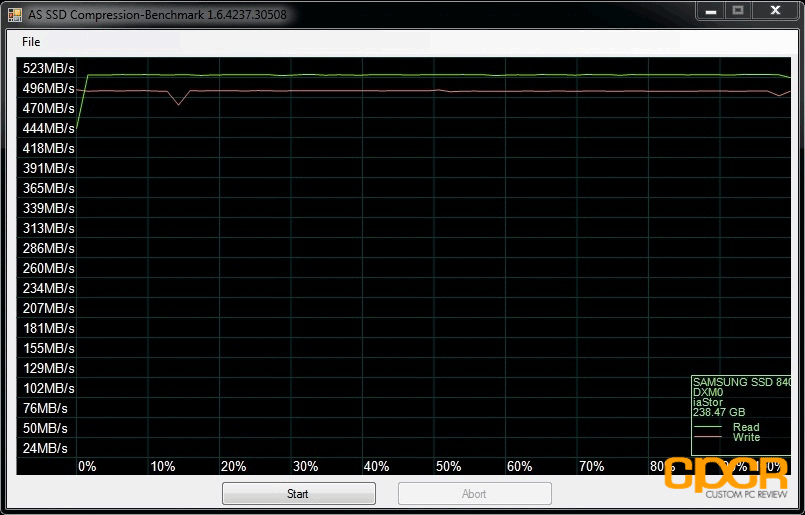Minimize the AS SSD Compression-Benchmark window

click(709, 11)
